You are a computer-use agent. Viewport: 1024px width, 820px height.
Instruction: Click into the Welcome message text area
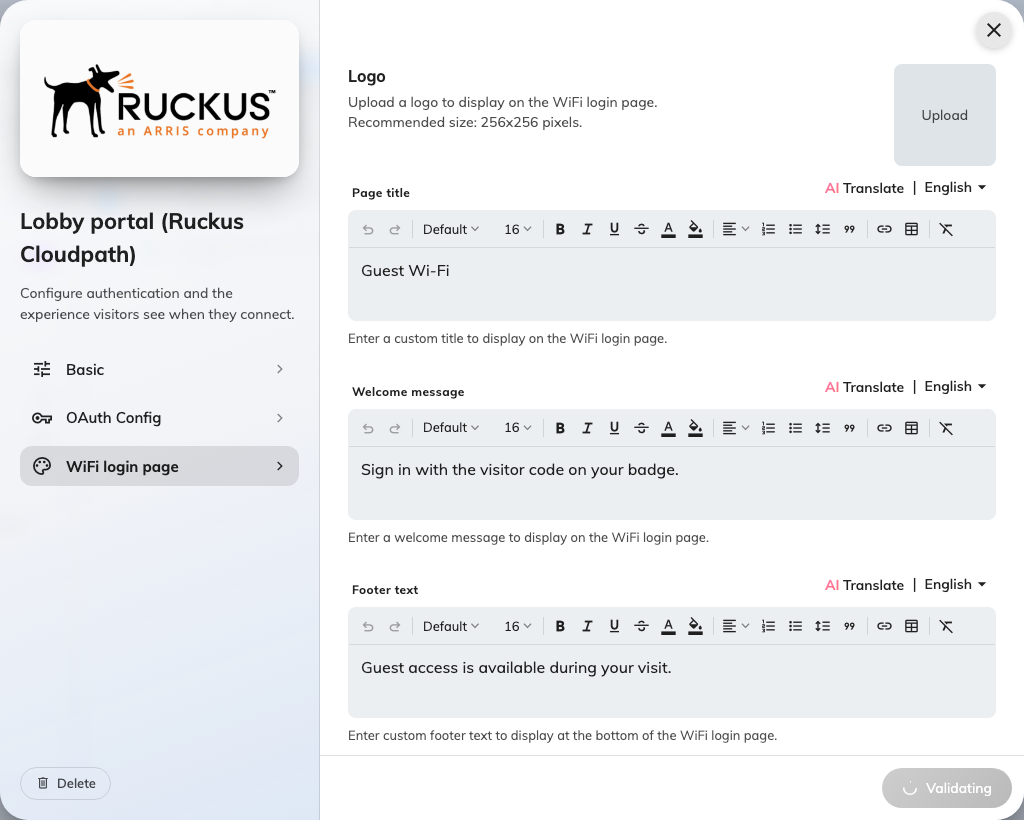point(671,483)
